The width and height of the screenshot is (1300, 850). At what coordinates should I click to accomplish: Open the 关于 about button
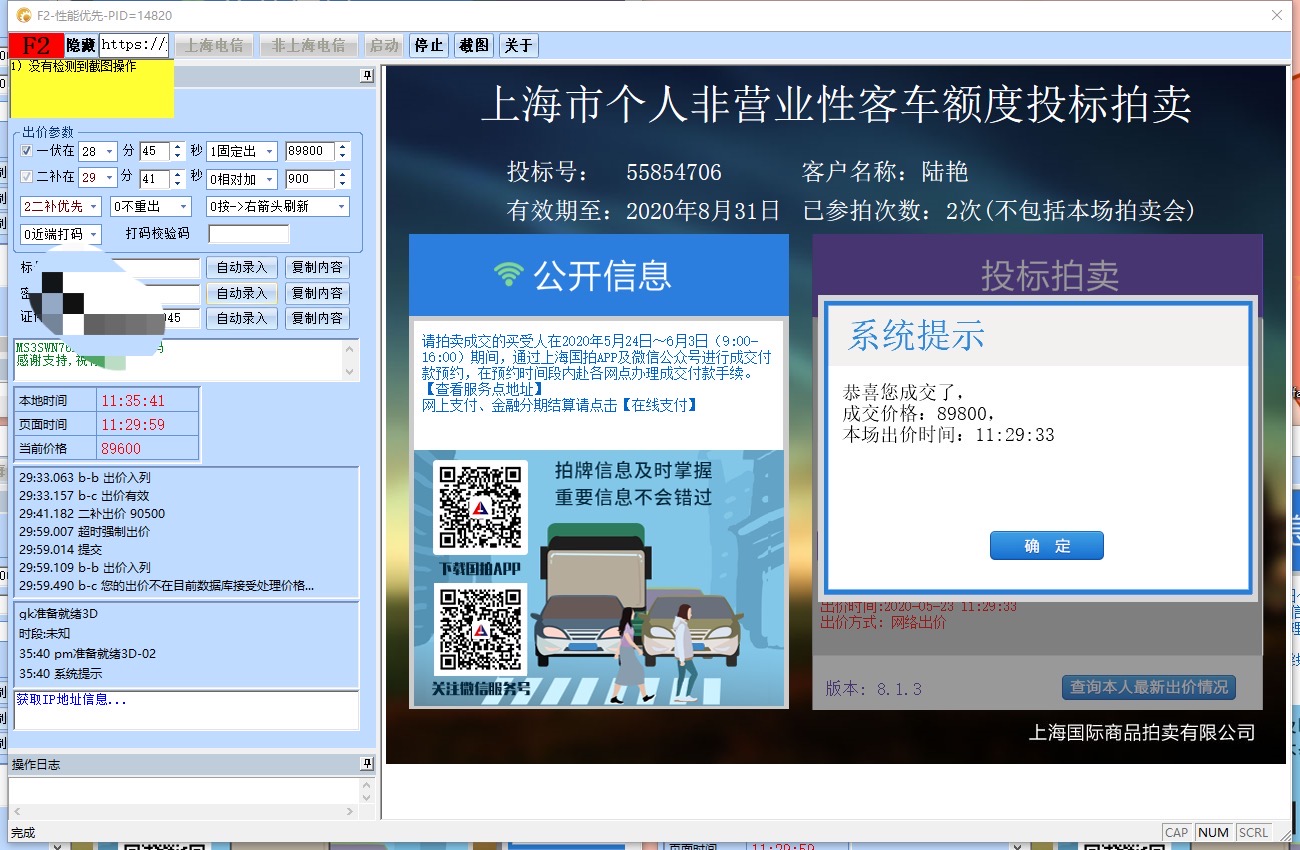[519, 45]
